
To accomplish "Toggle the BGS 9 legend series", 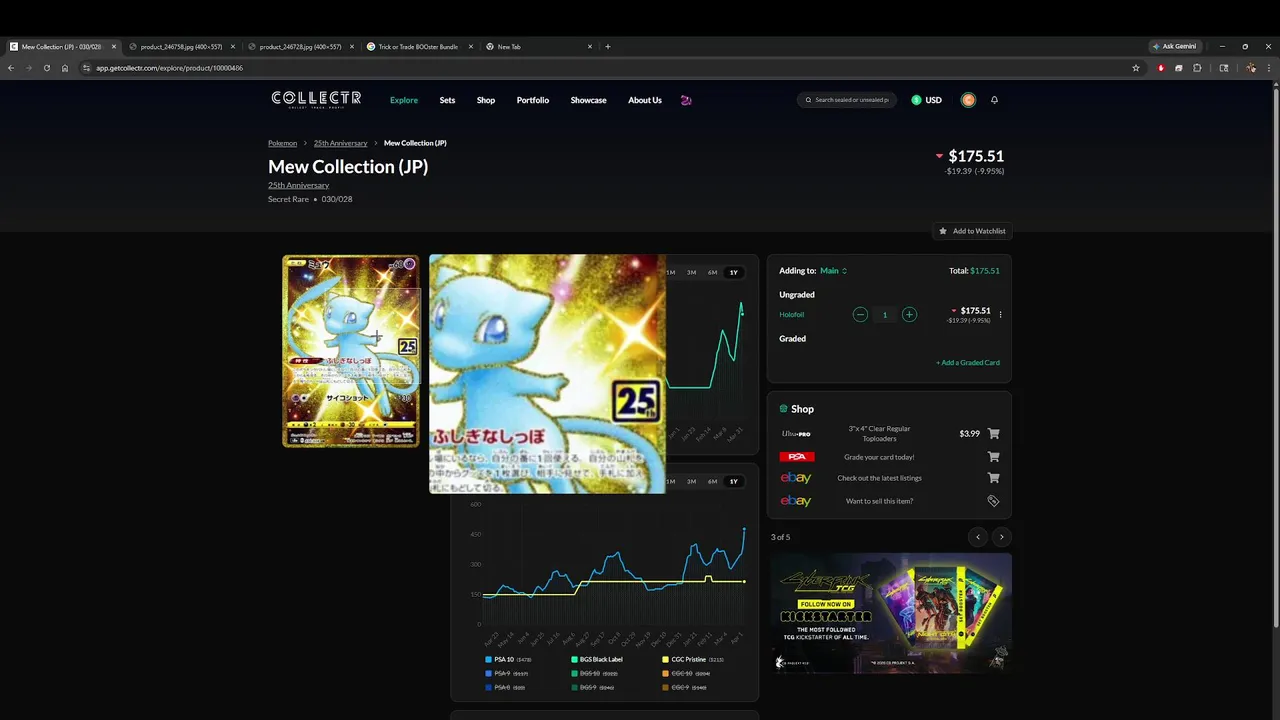I will [593, 688].
